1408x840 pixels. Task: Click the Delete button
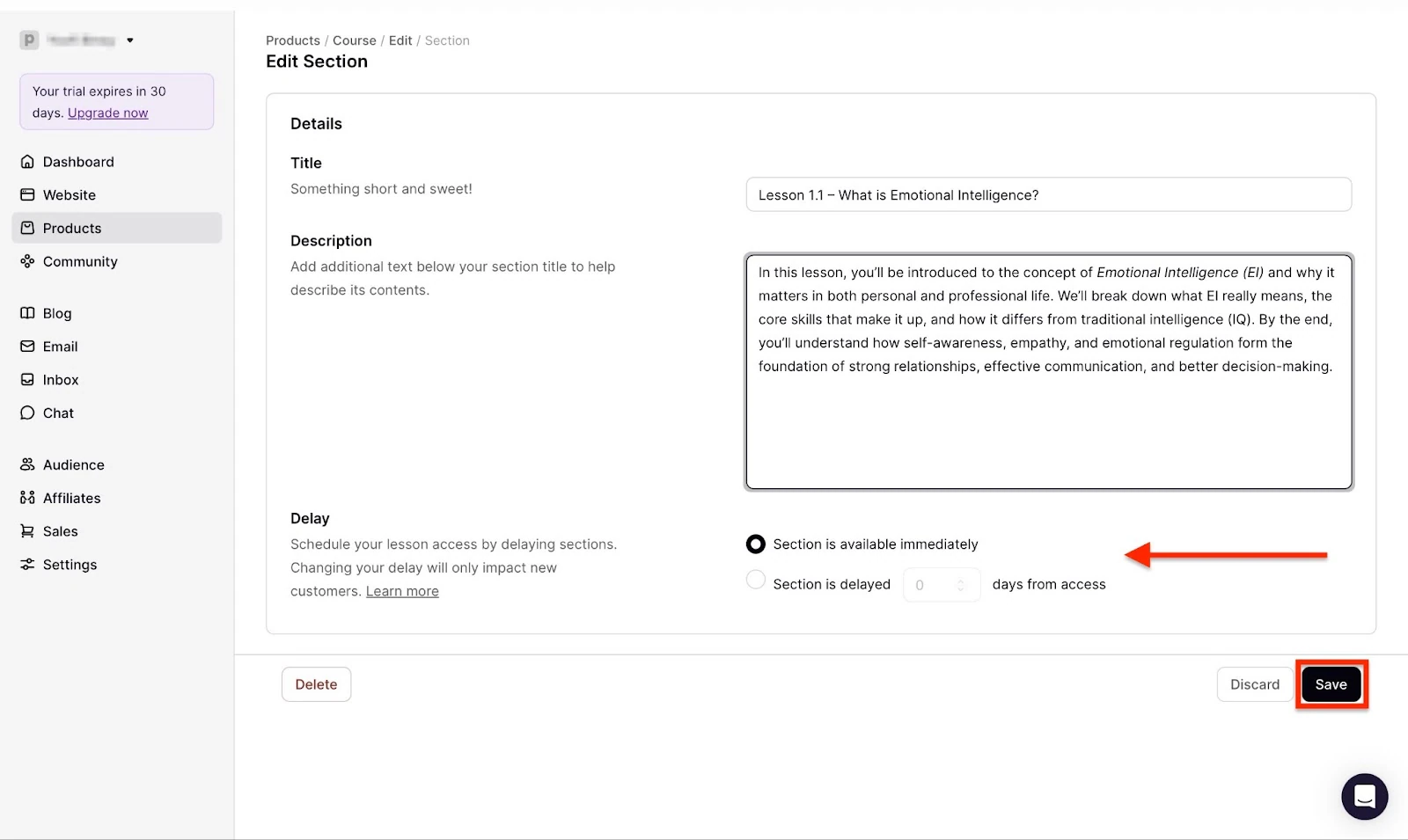point(316,684)
